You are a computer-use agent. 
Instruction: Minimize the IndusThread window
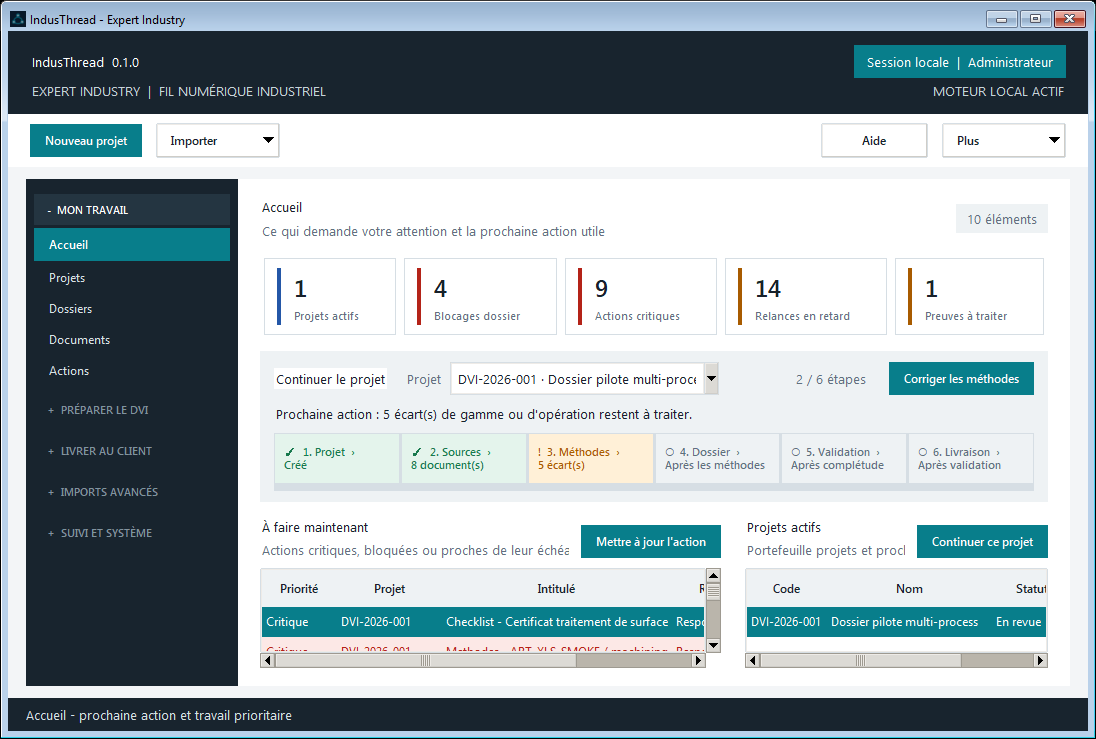tap(1001, 19)
